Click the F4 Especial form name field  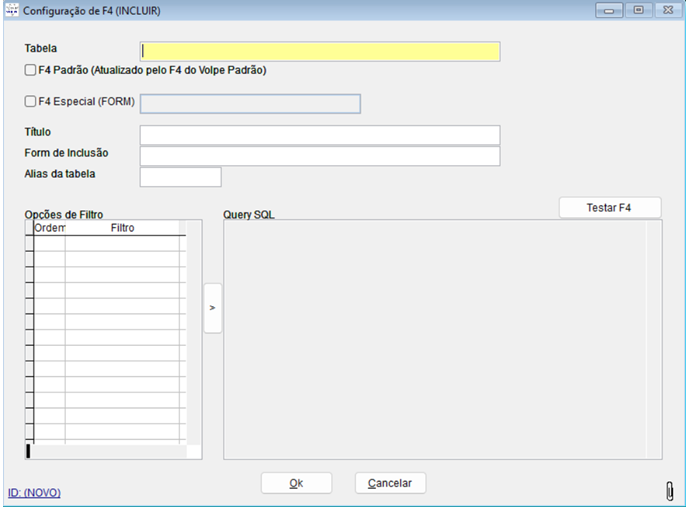pyautogui.click(x=250, y=104)
